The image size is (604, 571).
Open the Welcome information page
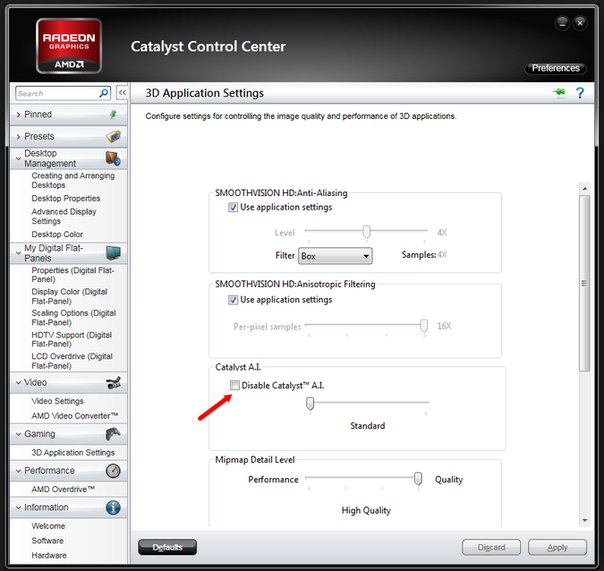(x=48, y=526)
